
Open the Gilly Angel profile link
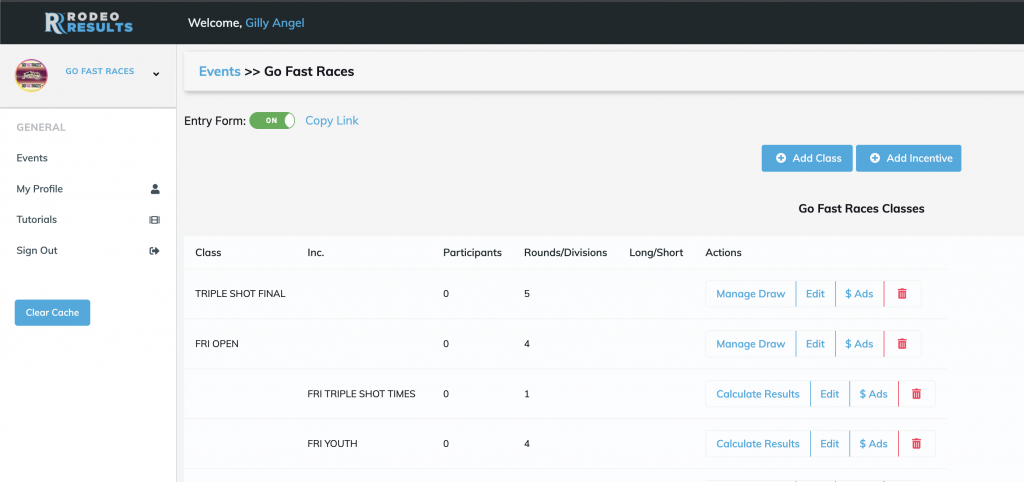(x=275, y=23)
